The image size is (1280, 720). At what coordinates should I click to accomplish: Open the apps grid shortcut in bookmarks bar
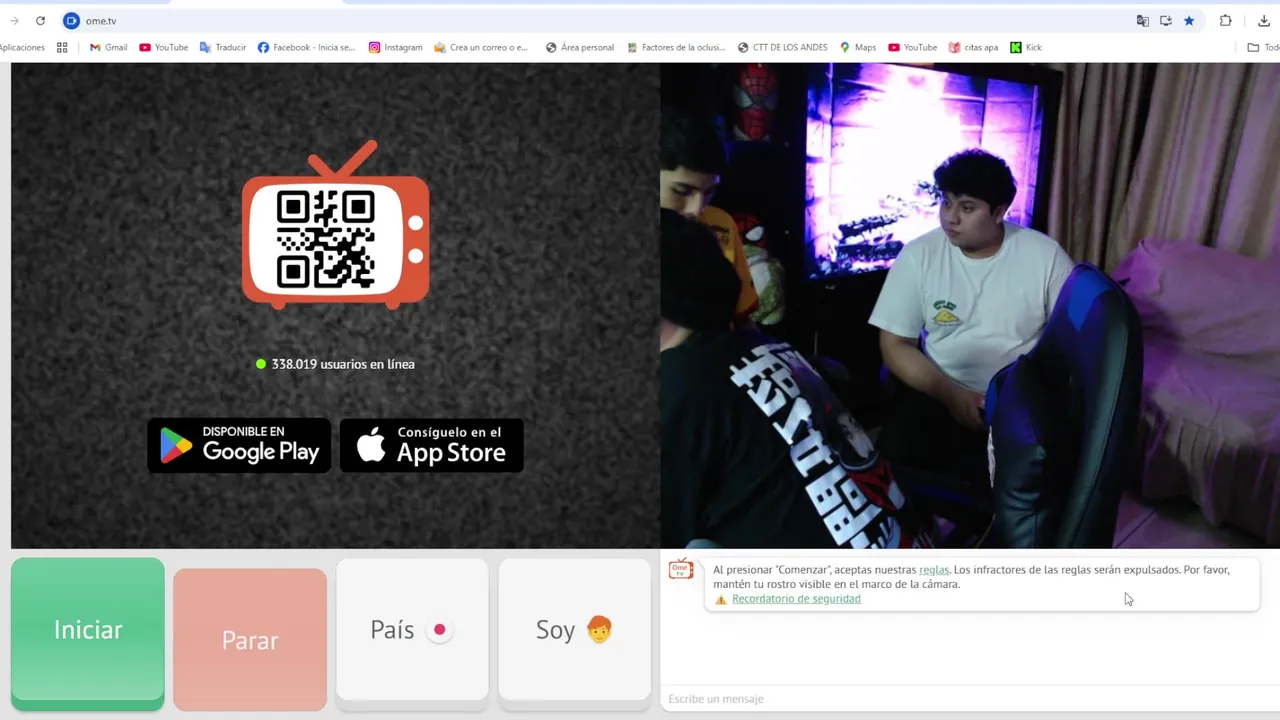click(62, 47)
